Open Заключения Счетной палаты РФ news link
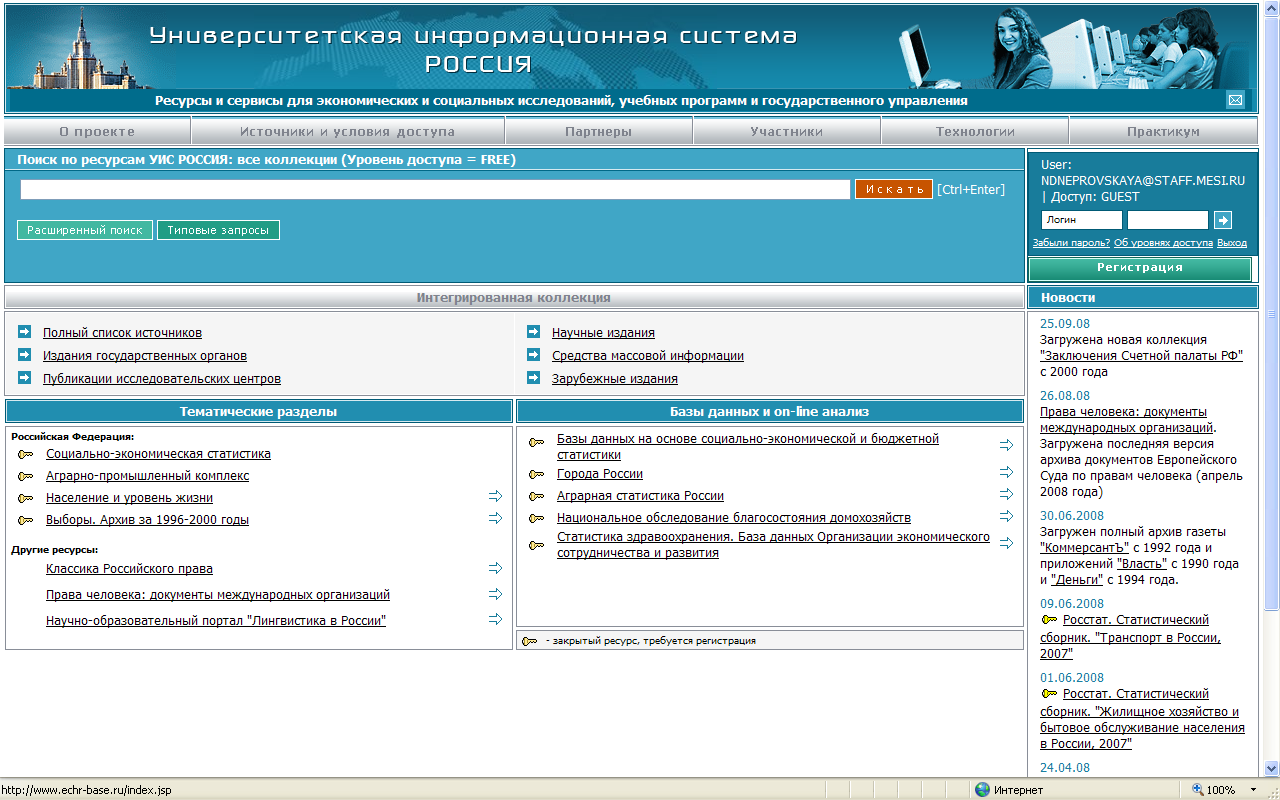This screenshot has height=800, width=1280. click(x=1141, y=356)
